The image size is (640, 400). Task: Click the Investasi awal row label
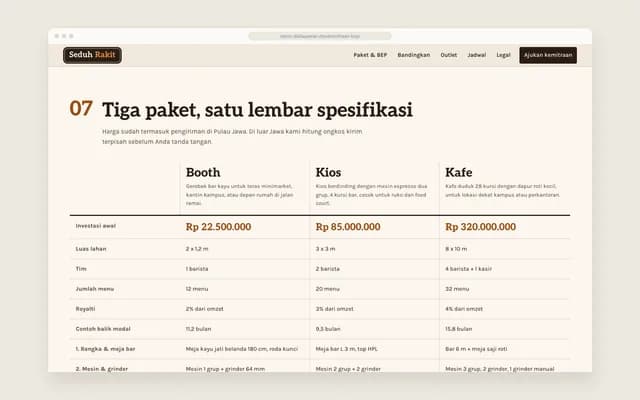(96, 226)
